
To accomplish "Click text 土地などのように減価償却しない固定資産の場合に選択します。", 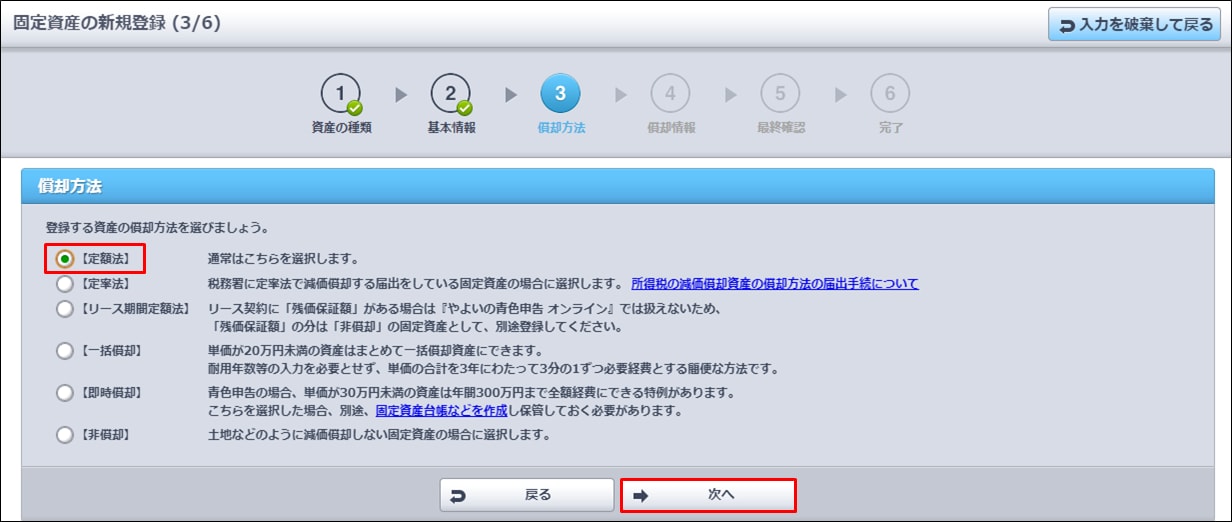I will click(379, 435).
